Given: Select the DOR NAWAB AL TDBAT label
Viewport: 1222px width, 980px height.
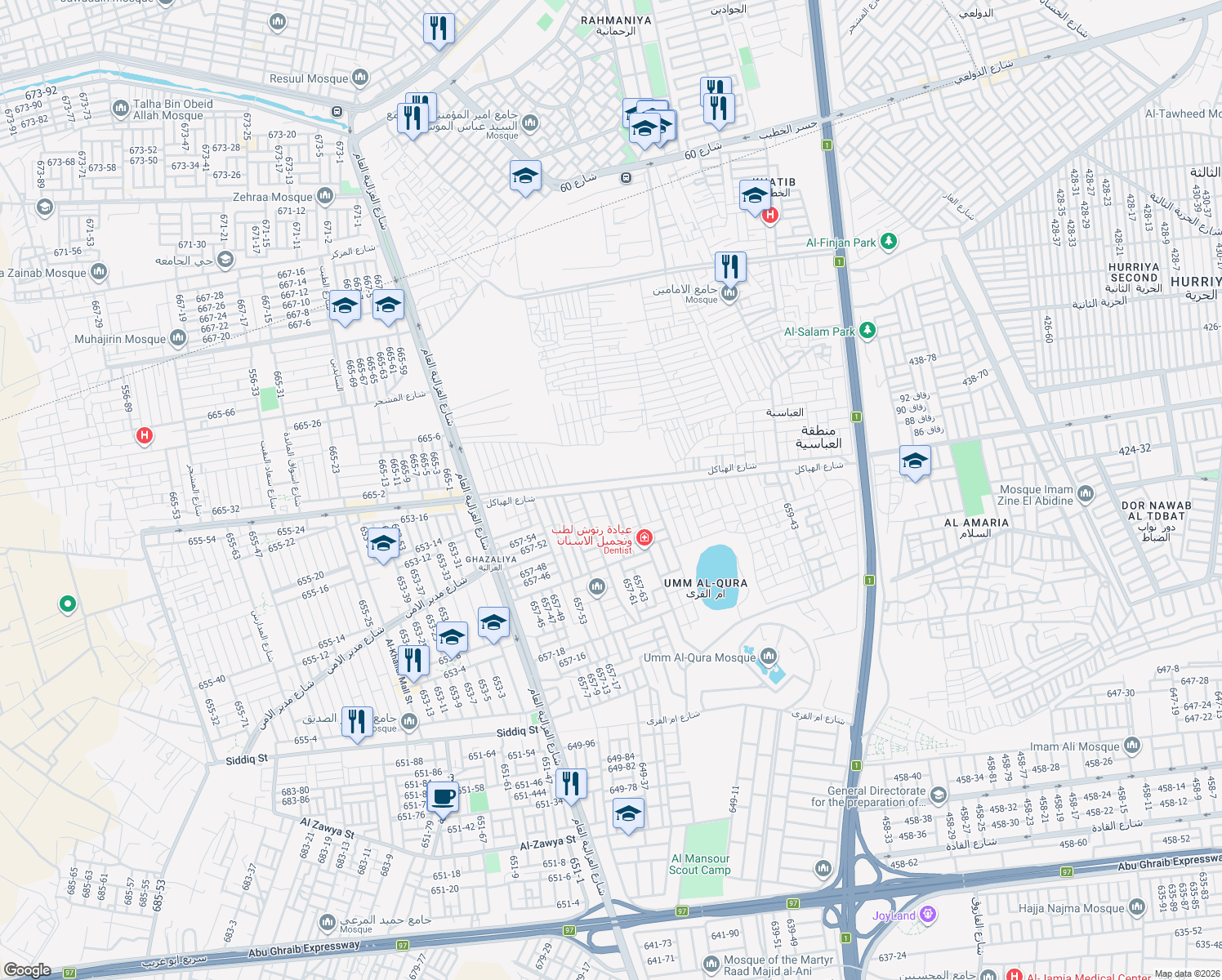Looking at the screenshot, I should tap(1156, 511).
